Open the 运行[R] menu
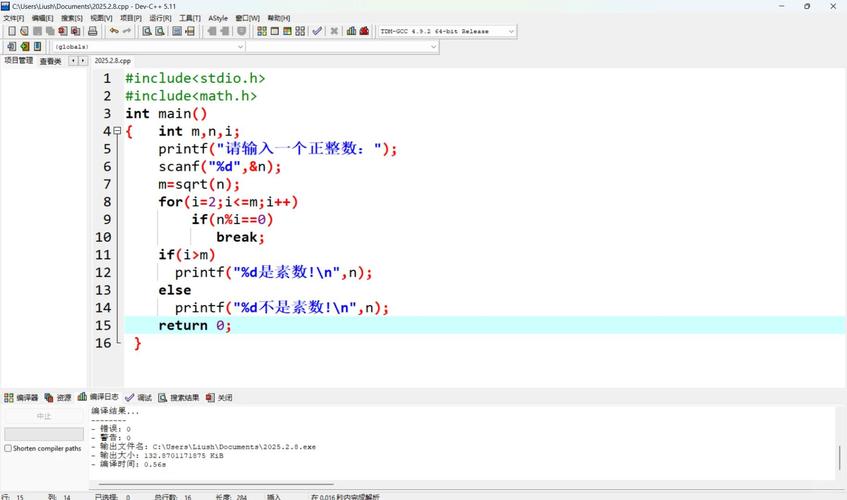847x500 pixels. (160, 18)
